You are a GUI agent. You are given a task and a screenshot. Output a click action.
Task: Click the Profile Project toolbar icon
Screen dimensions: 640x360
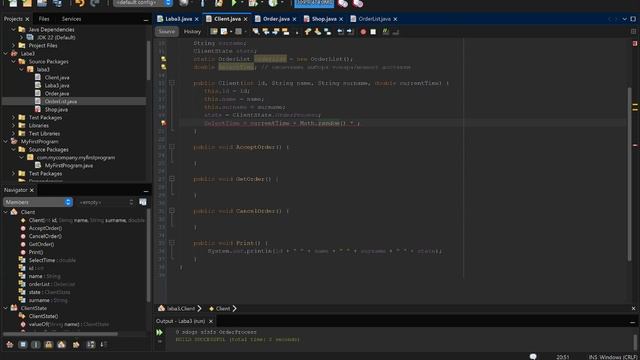[273, 3]
